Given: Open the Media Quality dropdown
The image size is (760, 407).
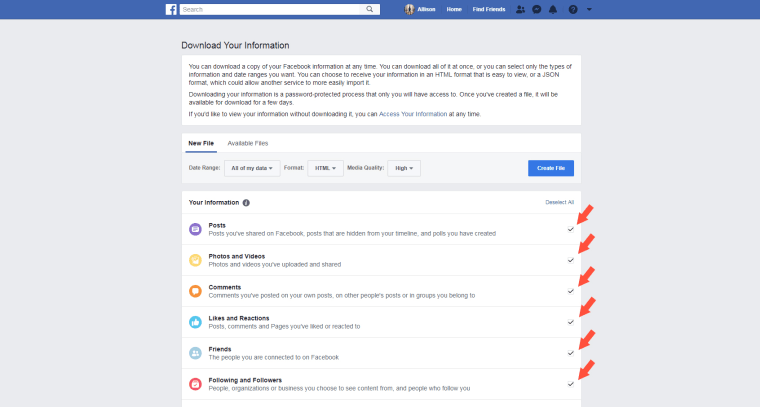Looking at the screenshot, I should [406, 168].
